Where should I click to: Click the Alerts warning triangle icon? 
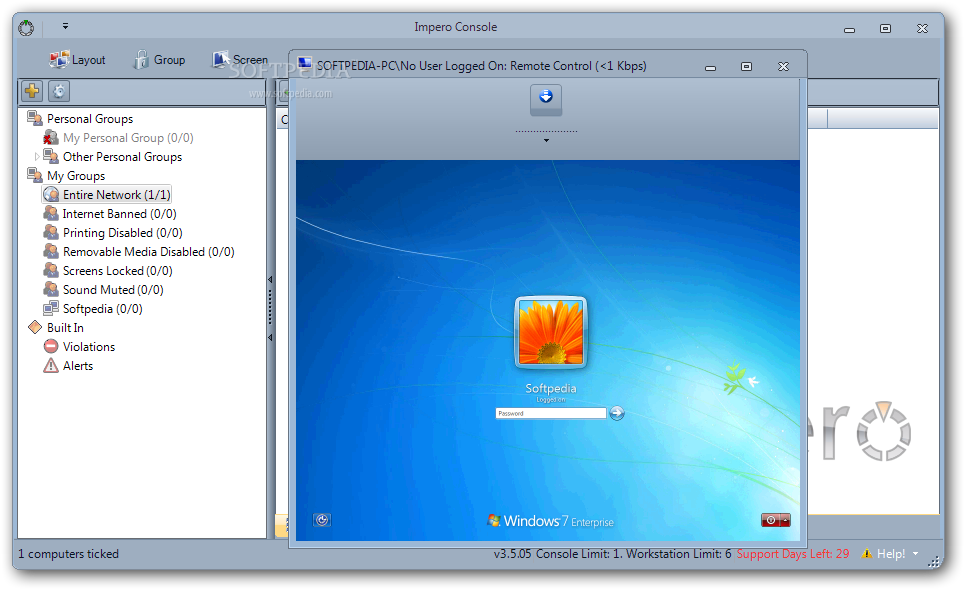click(x=51, y=365)
